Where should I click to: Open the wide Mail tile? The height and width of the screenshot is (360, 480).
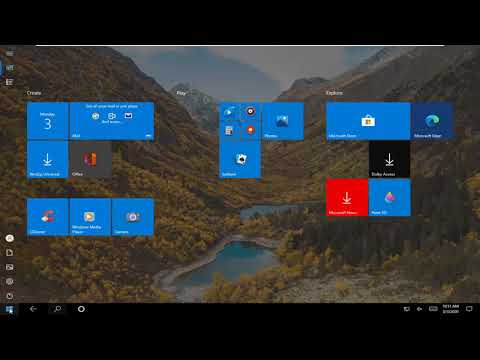[x=112, y=121]
